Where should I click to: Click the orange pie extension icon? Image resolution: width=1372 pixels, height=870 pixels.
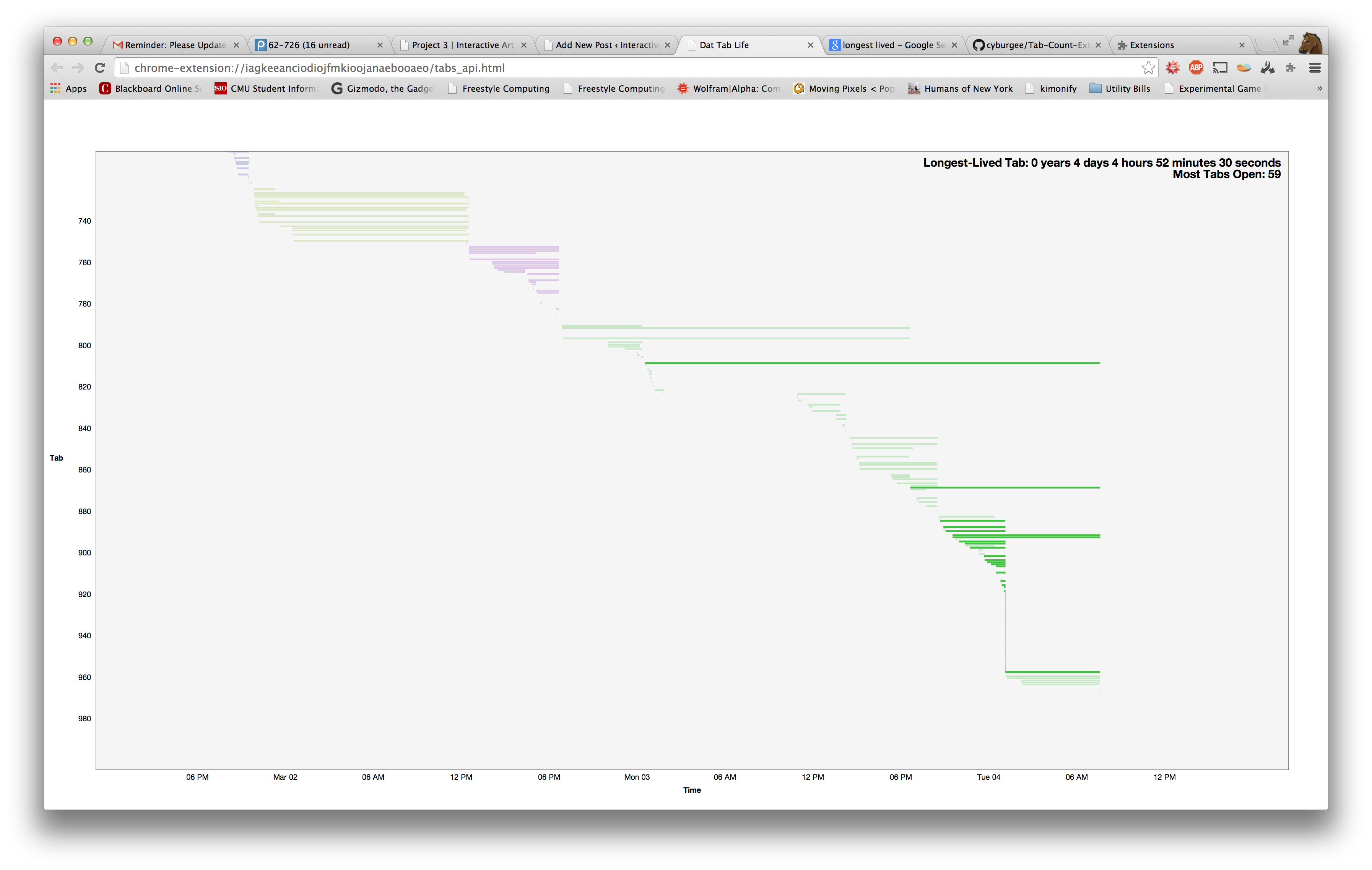(1244, 68)
